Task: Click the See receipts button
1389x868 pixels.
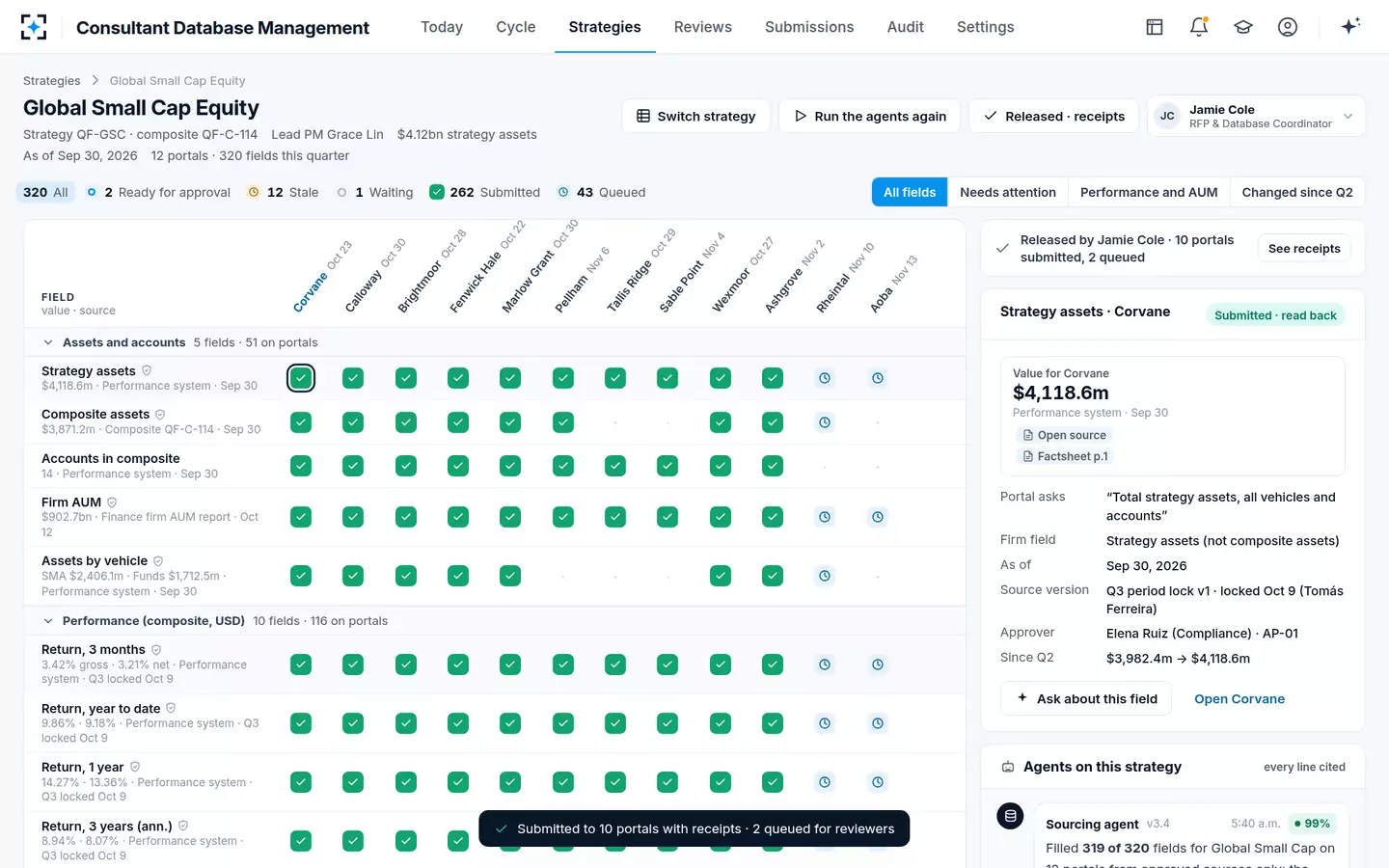Action: pos(1304,249)
